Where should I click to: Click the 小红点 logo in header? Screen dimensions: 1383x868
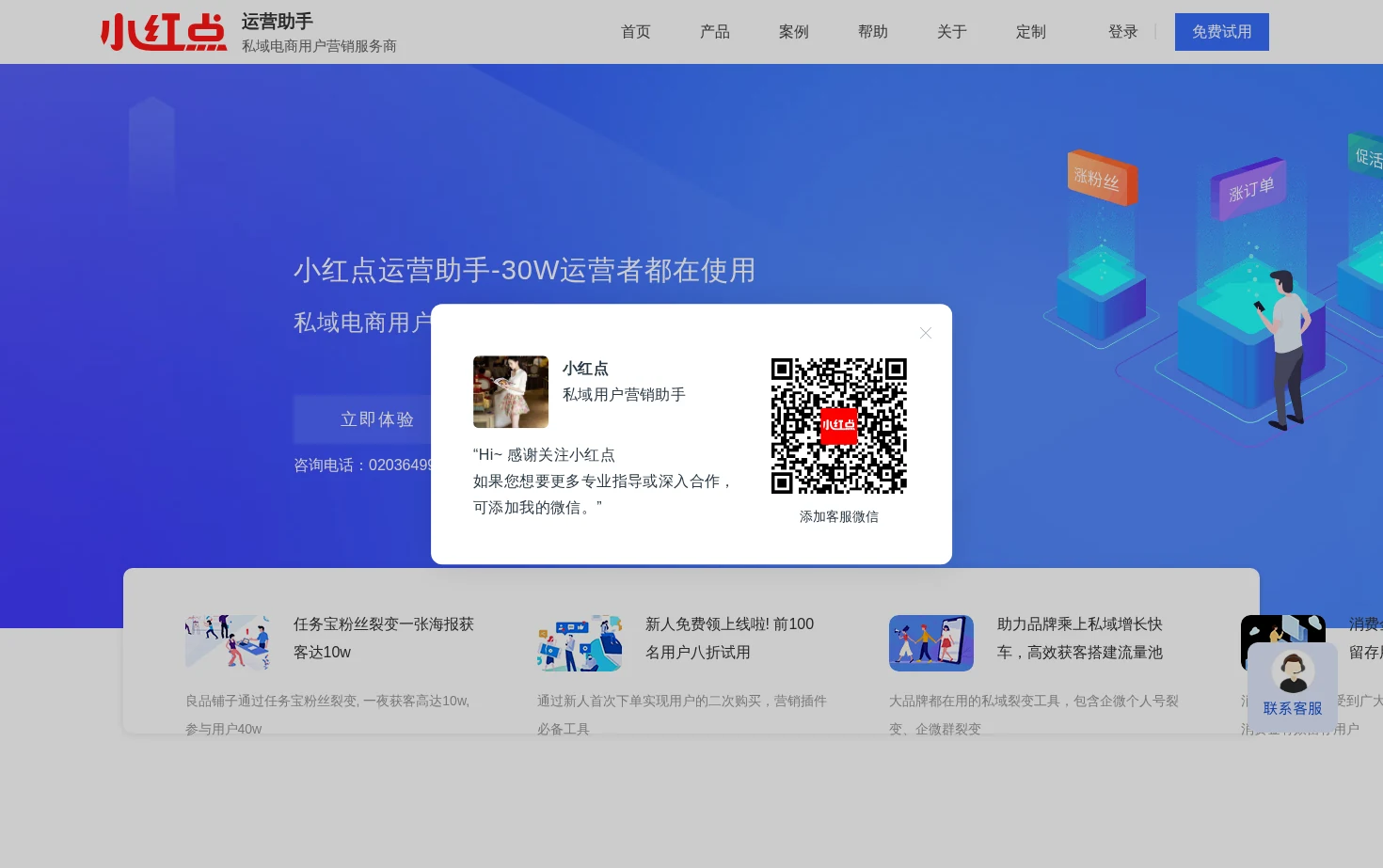tap(164, 32)
